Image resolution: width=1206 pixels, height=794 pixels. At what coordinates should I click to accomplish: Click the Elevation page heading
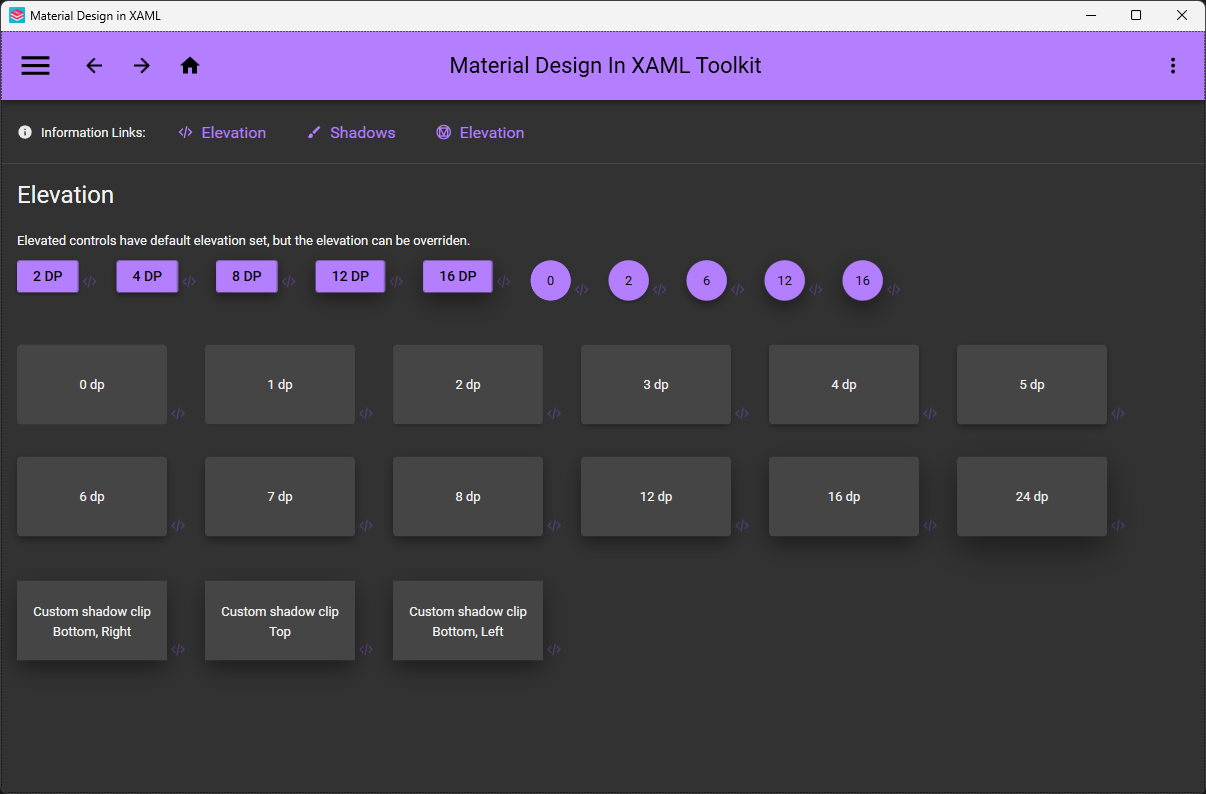[x=66, y=195]
